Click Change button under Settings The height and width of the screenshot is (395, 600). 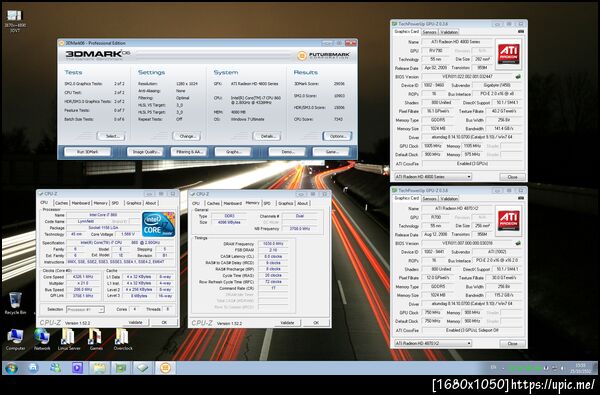point(186,136)
